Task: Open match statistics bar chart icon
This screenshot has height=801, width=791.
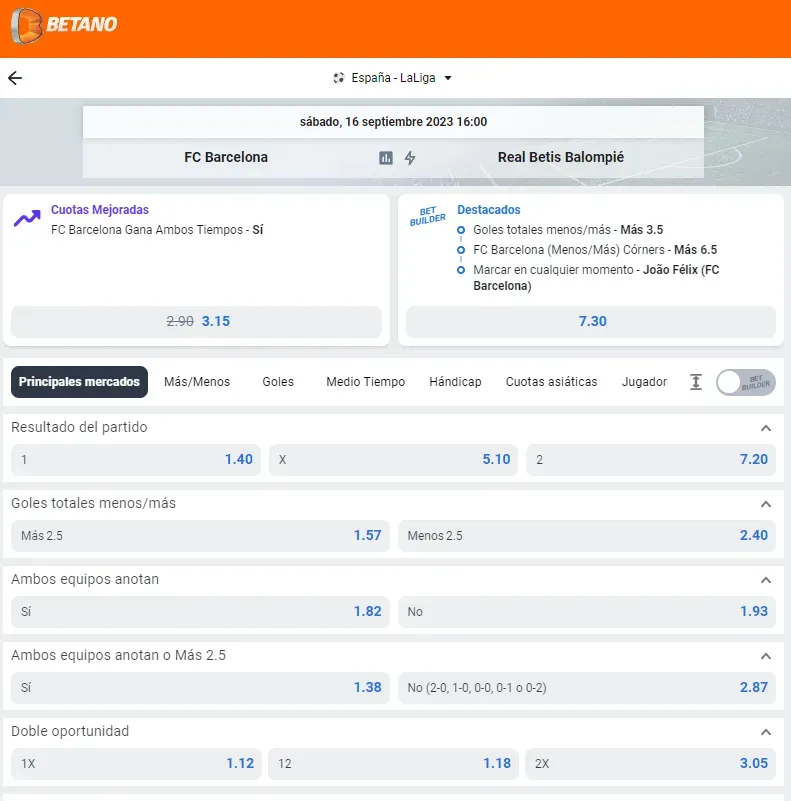Action: [386, 158]
